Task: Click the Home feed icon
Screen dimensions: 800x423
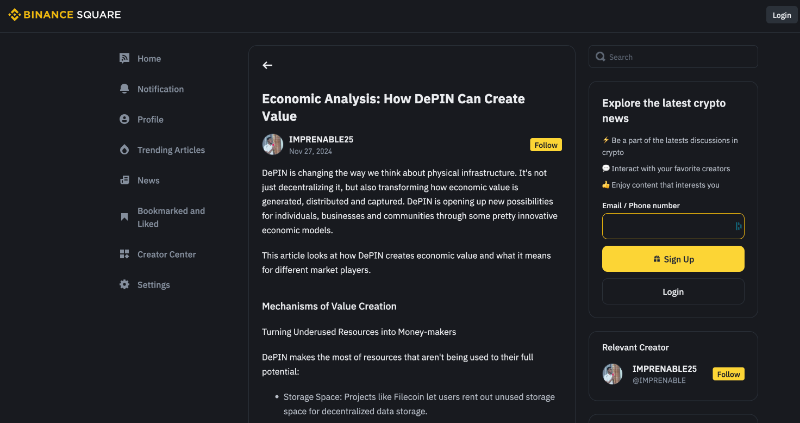Action: pyautogui.click(x=124, y=58)
